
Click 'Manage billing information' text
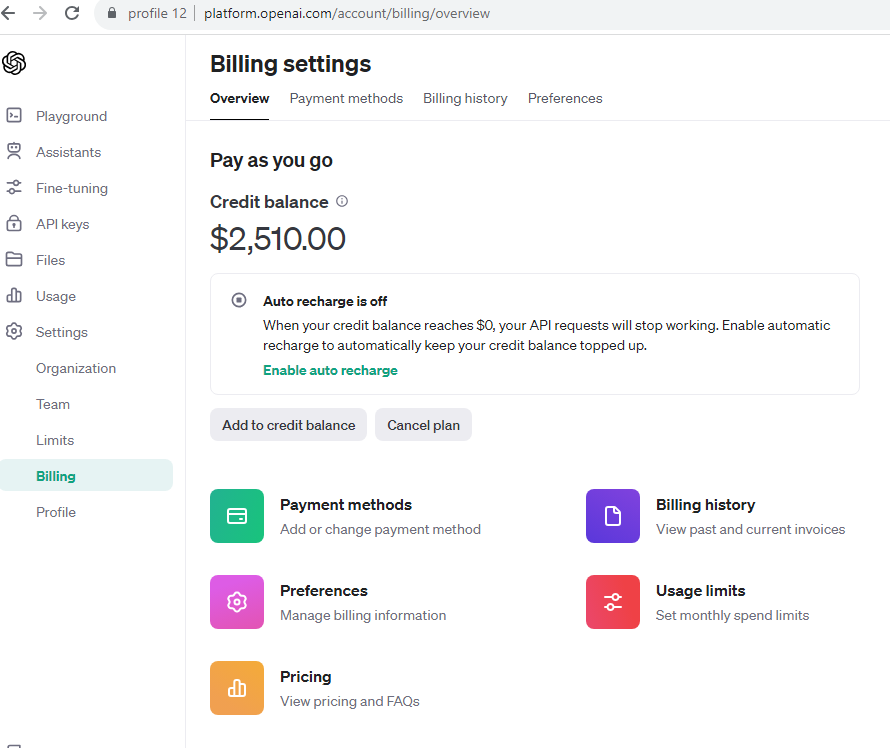[x=363, y=615]
